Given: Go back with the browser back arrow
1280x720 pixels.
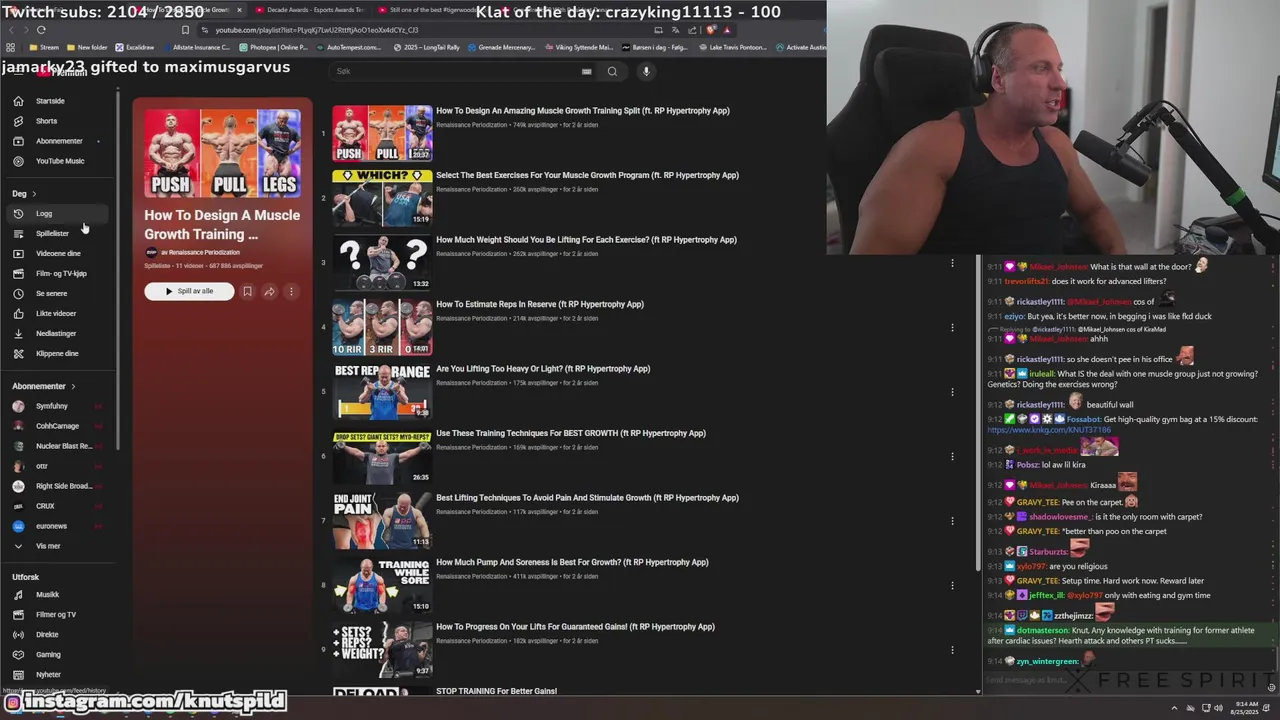Looking at the screenshot, I should [11, 30].
